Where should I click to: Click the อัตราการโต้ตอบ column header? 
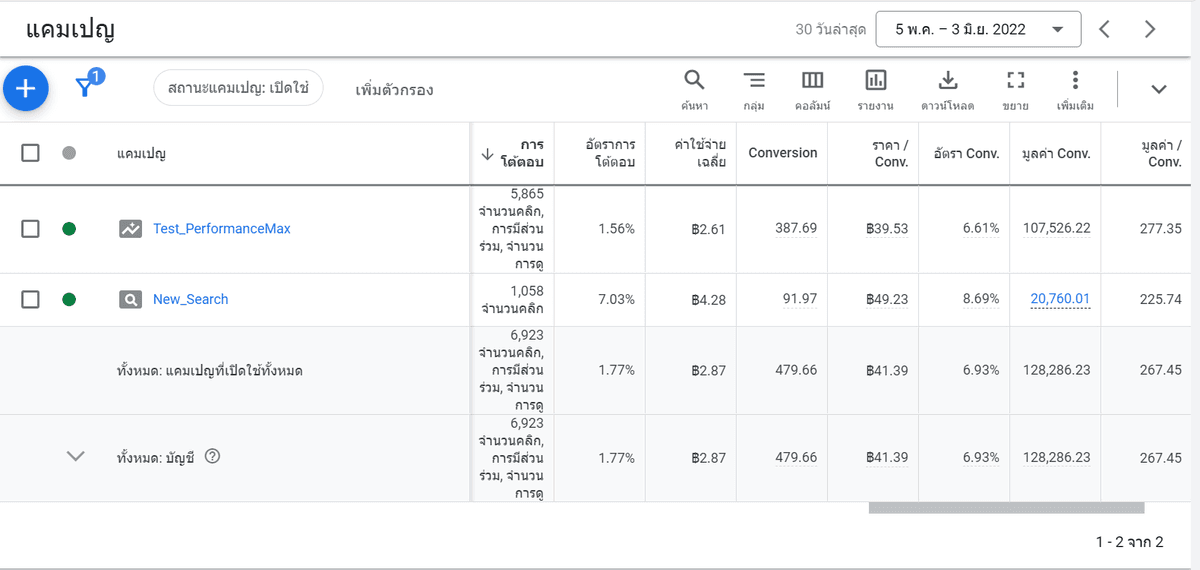[610, 153]
